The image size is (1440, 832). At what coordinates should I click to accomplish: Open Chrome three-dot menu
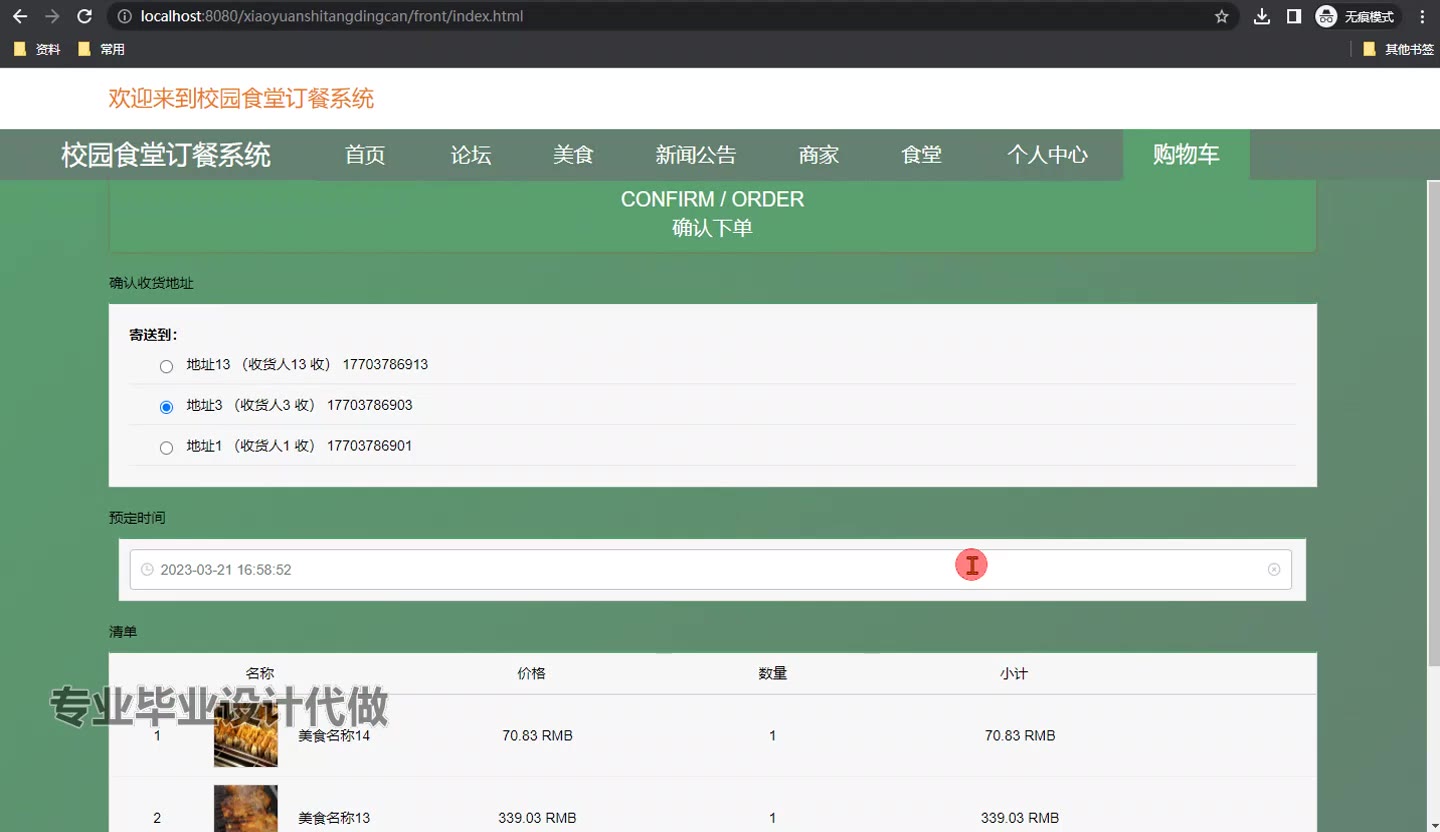click(x=1422, y=16)
